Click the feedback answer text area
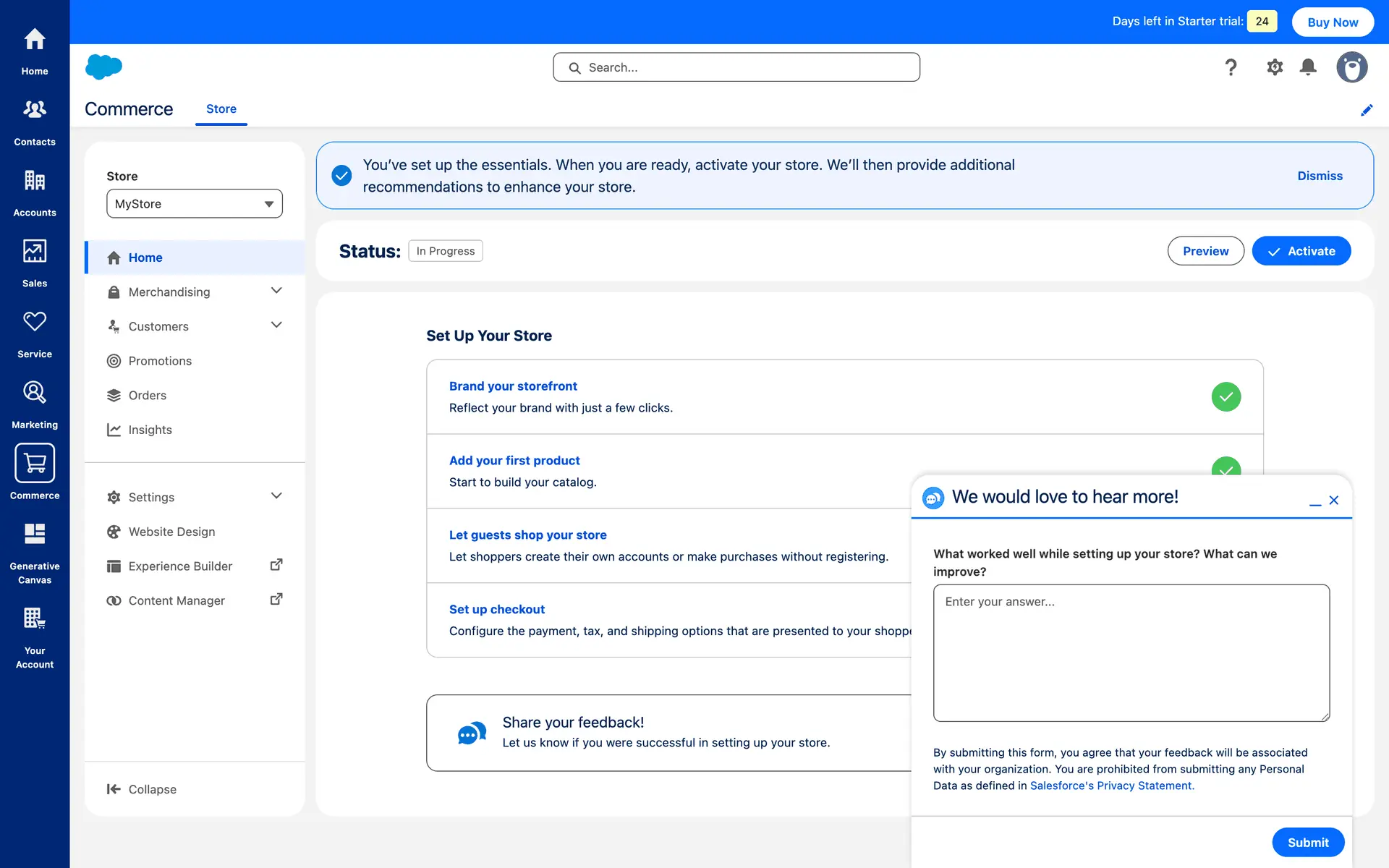1389x868 pixels. click(x=1131, y=652)
